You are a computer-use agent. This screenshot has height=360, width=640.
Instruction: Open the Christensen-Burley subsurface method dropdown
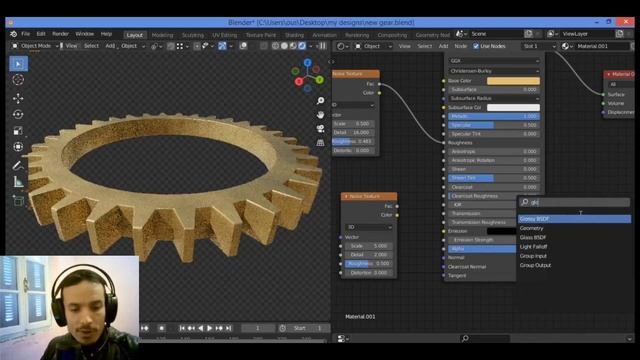pyautogui.click(x=494, y=71)
